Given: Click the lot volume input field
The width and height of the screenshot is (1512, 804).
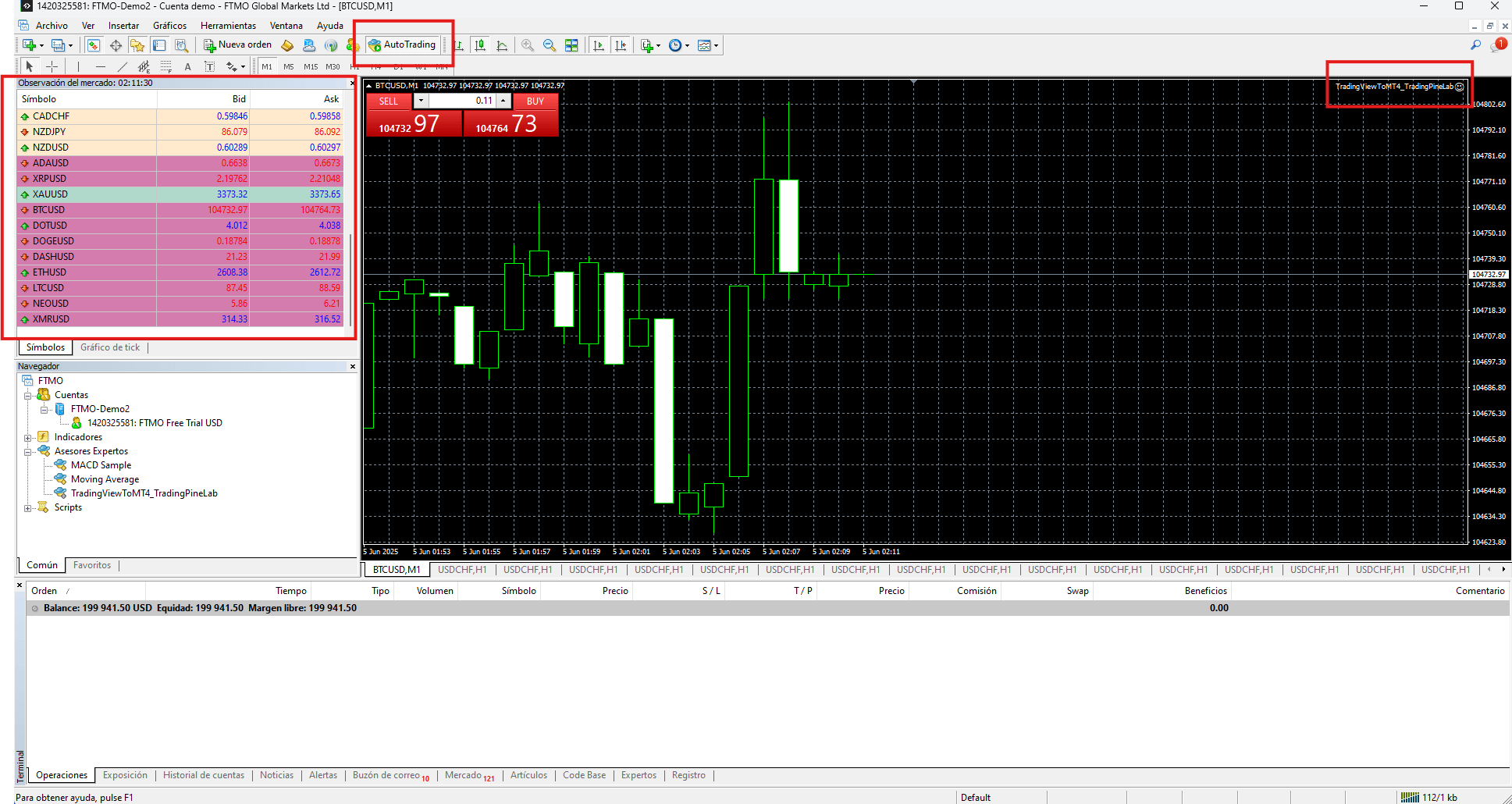Looking at the screenshot, I should click(x=462, y=101).
